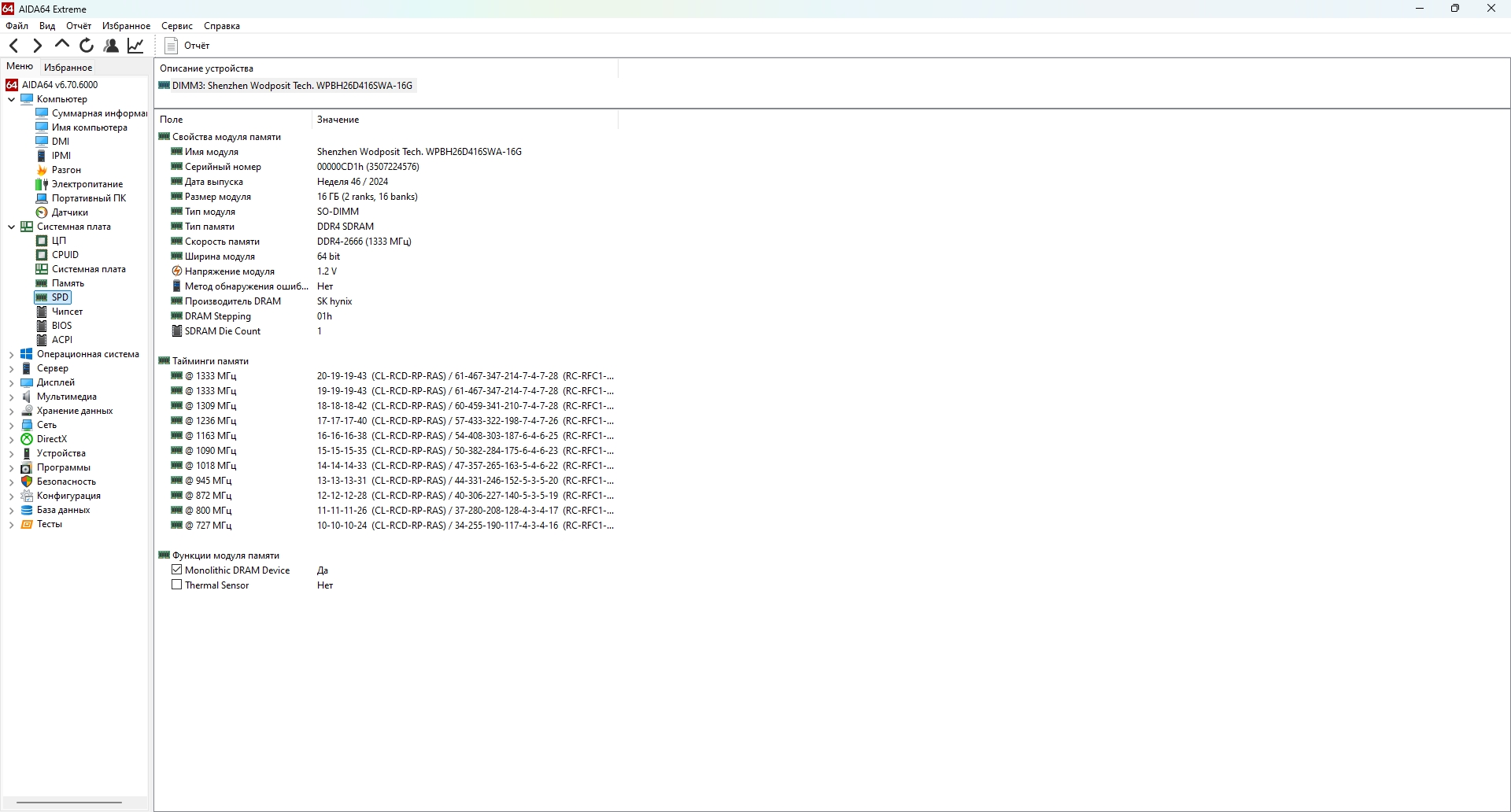Click the Значение column header
This screenshot has height=812, width=1511.
465,120
